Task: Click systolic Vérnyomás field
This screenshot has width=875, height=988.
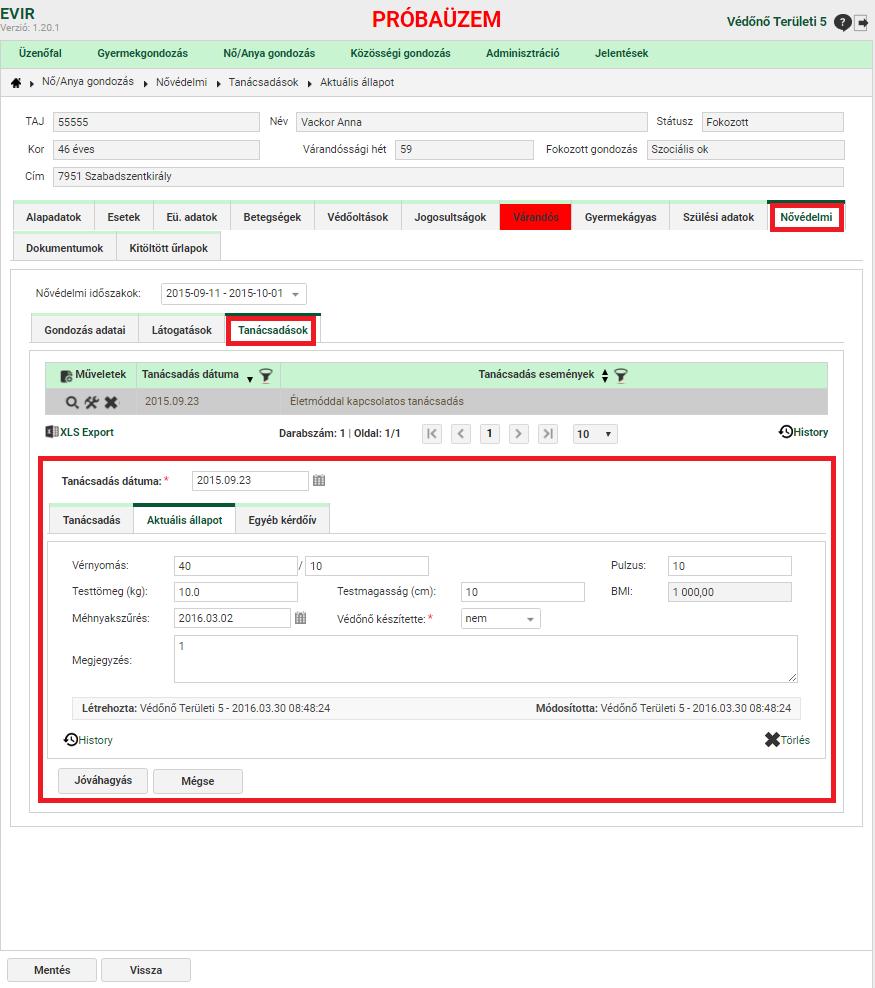Action: 236,566
